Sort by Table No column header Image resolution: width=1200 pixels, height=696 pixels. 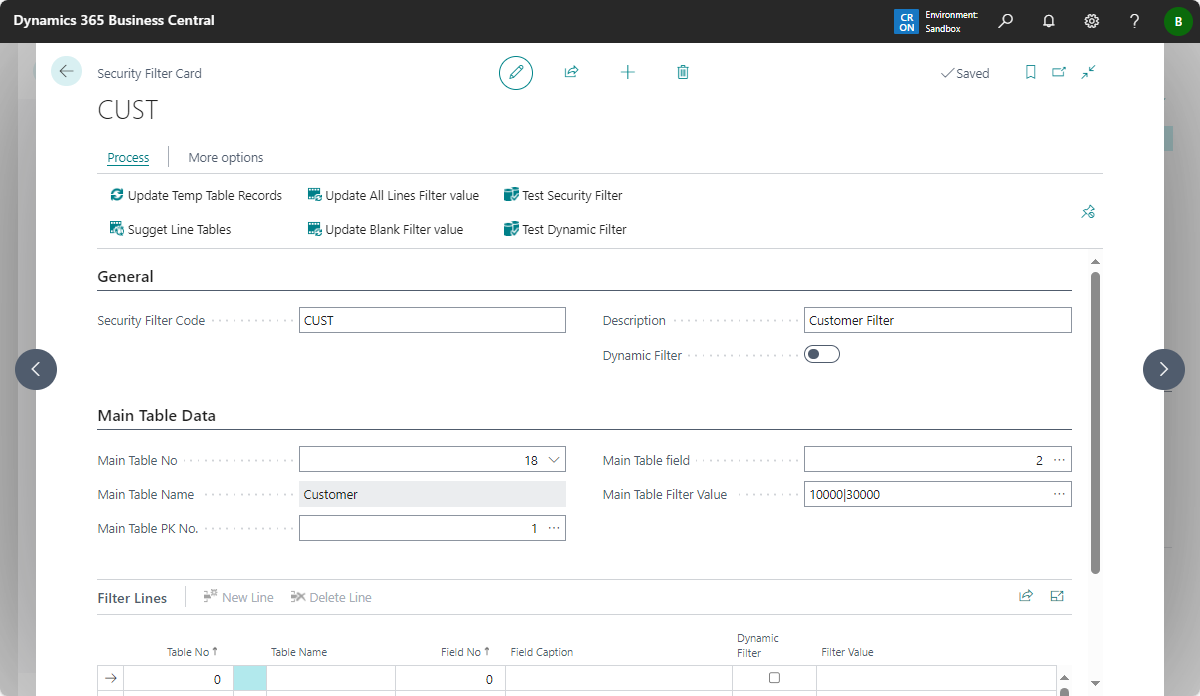coord(191,651)
